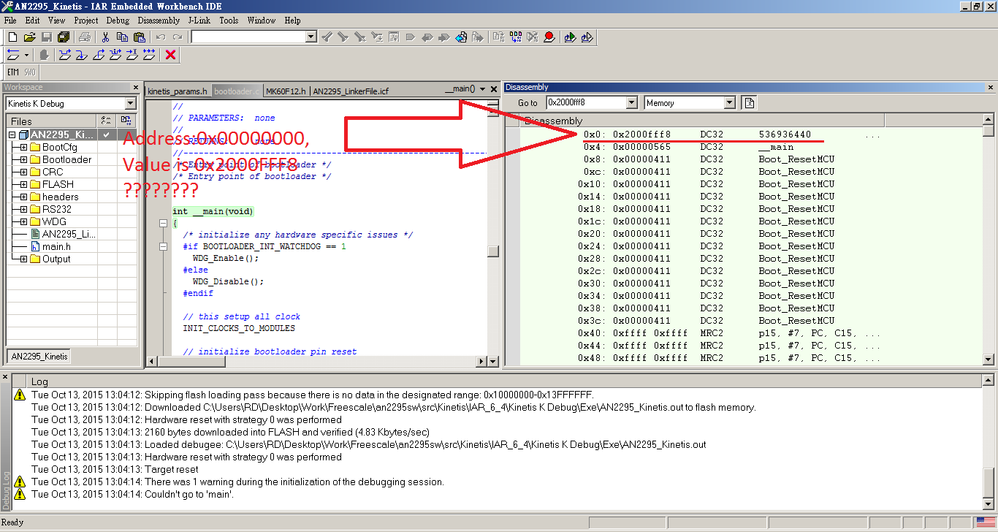The image size is (998, 532).
Task: Click the Go debug icon
Action: click(149, 55)
